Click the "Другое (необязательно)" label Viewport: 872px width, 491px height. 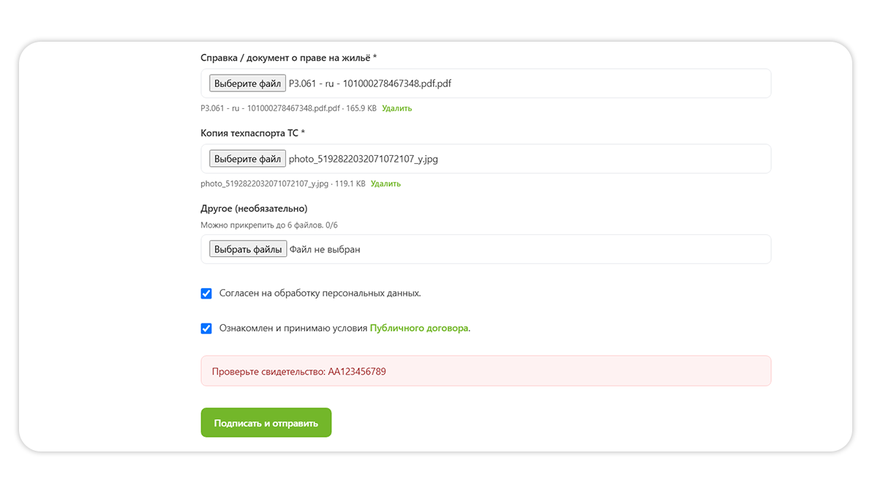[x=254, y=209]
